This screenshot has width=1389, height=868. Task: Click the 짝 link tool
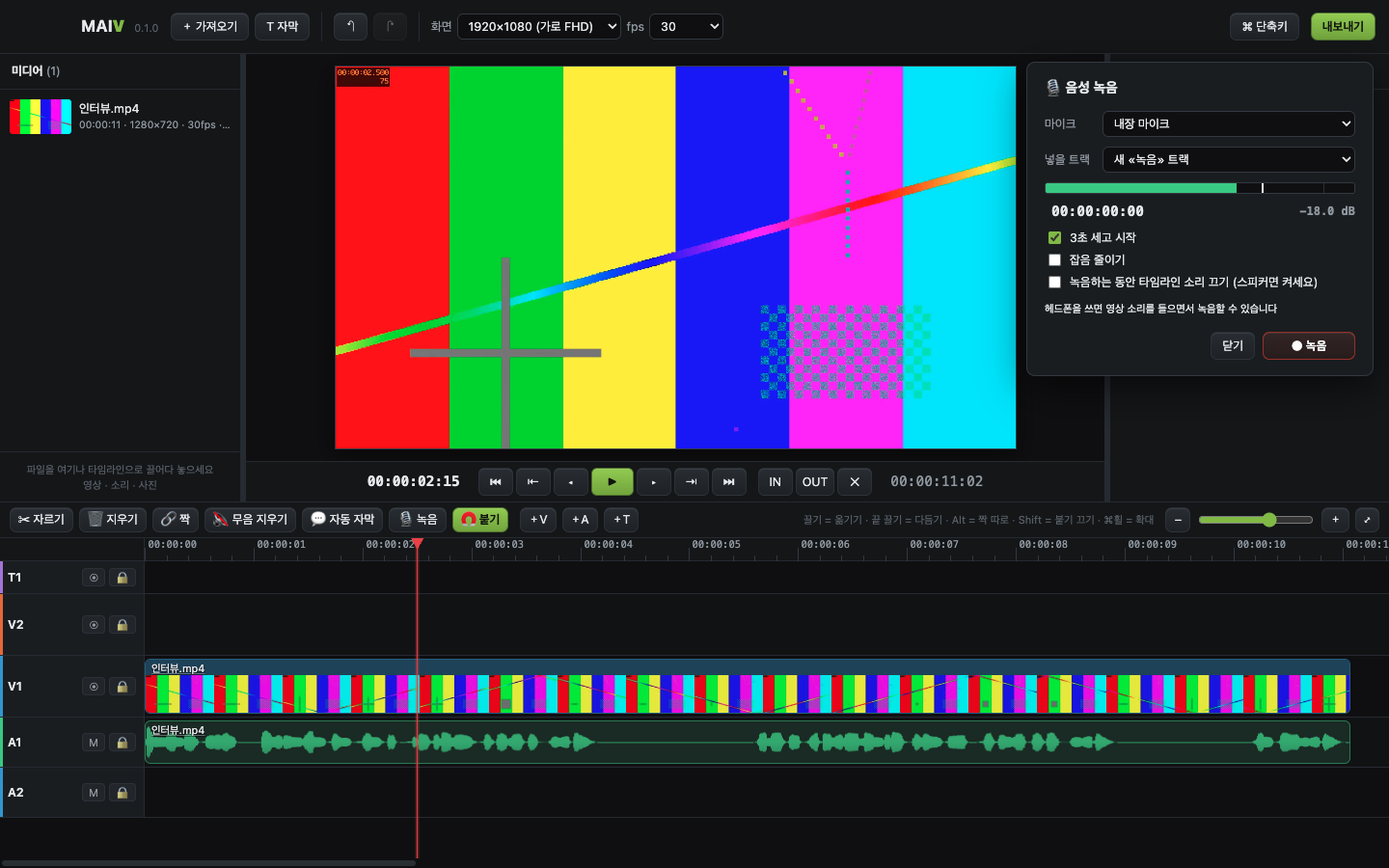(x=176, y=519)
